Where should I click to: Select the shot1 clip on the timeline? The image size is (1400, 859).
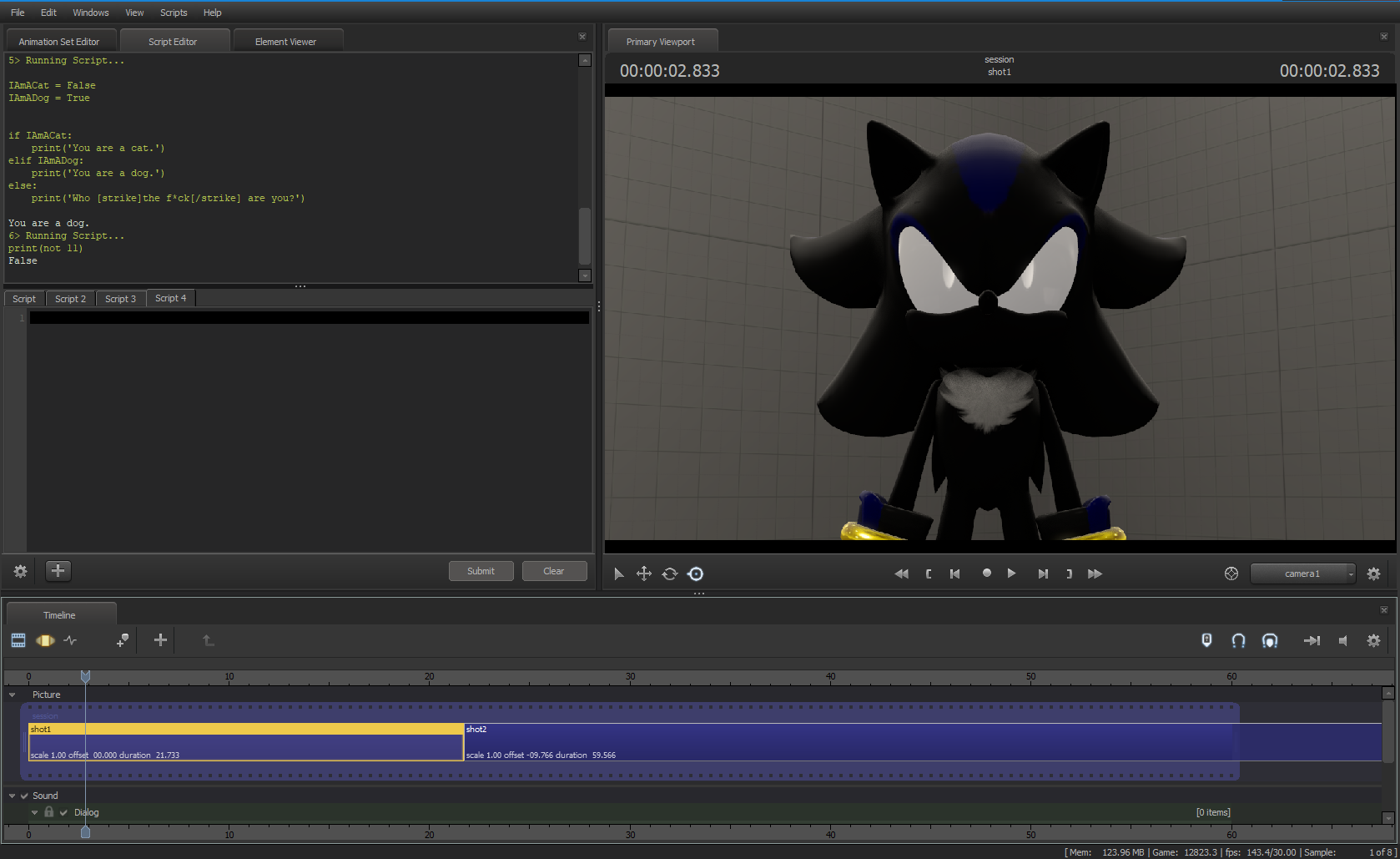[246, 742]
